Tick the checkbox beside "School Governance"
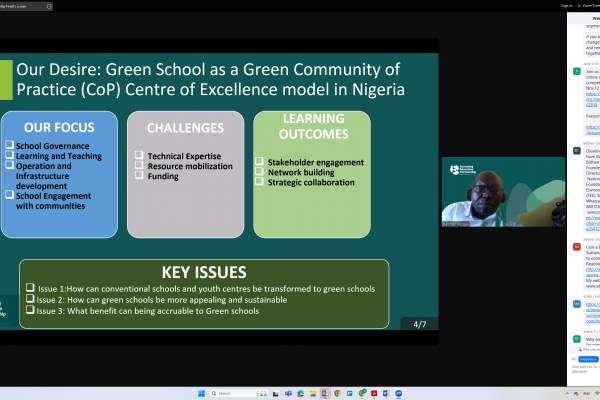This screenshot has width=600, height=400. point(9,146)
